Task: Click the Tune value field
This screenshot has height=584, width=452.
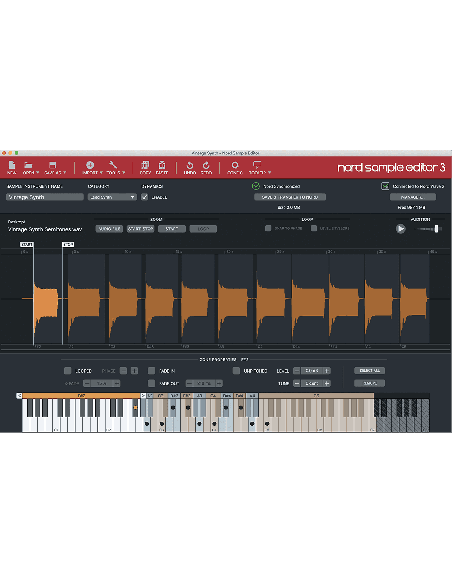Action: [x=312, y=383]
